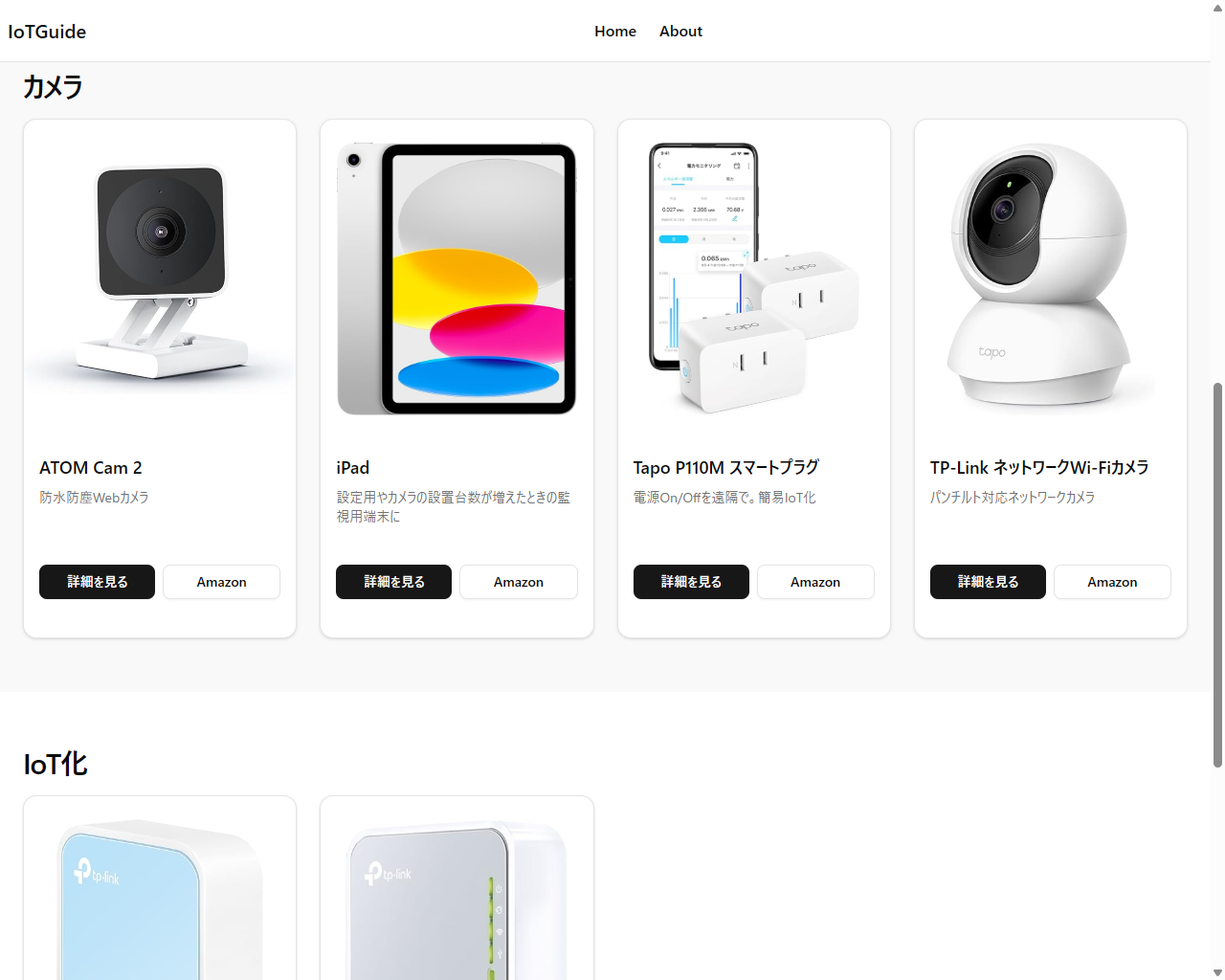Click the iPad product image
Viewport: 1225px width, 980px height.
tap(457, 279)
